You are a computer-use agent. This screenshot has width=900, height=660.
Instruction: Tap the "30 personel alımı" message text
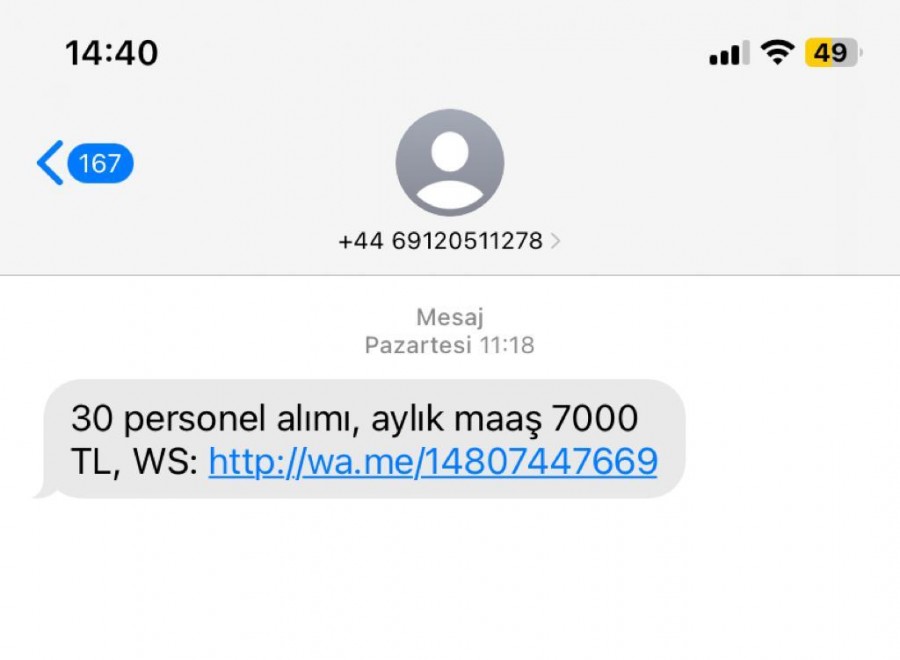[x=210, y=418]
